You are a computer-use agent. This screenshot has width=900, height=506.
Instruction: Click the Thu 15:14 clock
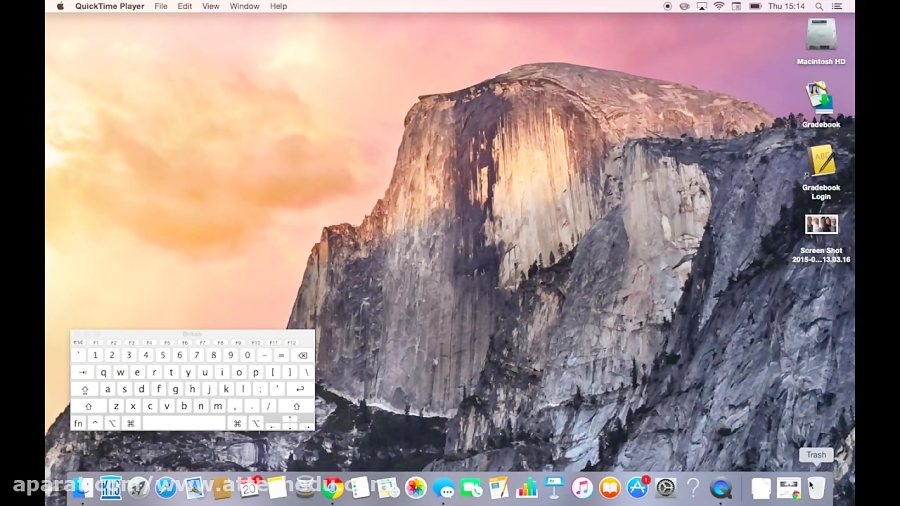point(786,6)
